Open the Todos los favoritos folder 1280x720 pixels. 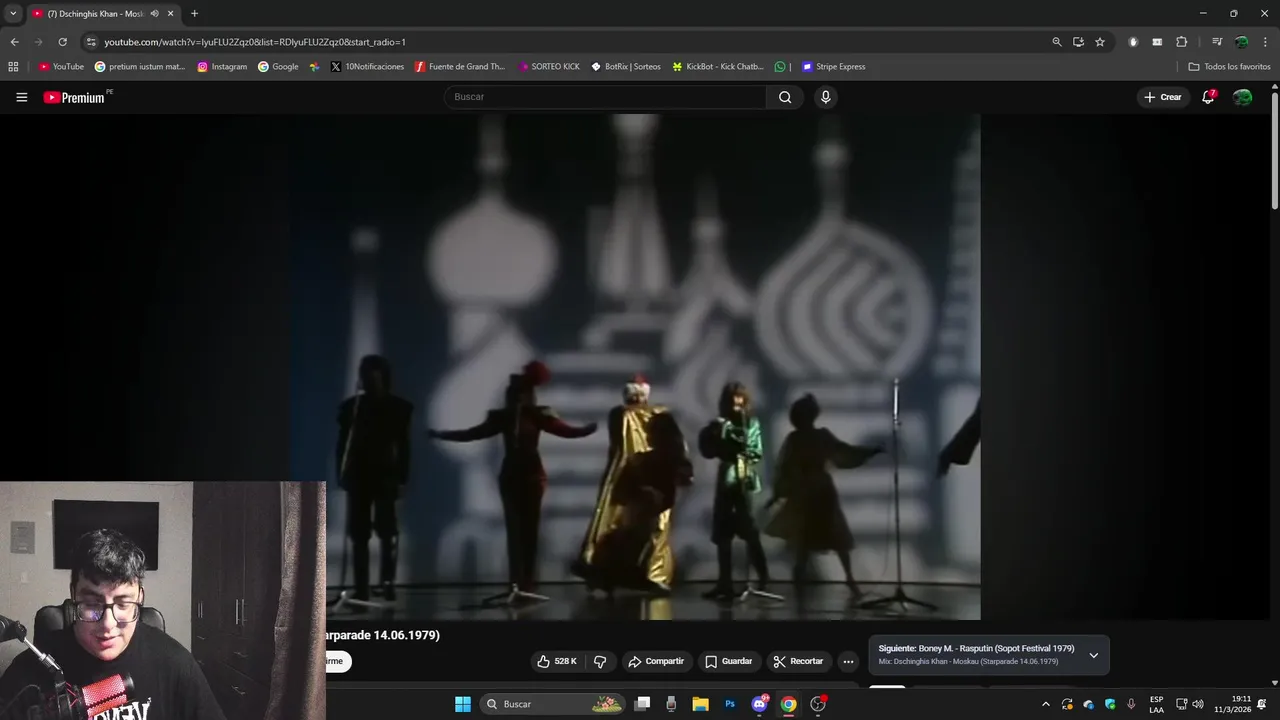(1229, 67)
